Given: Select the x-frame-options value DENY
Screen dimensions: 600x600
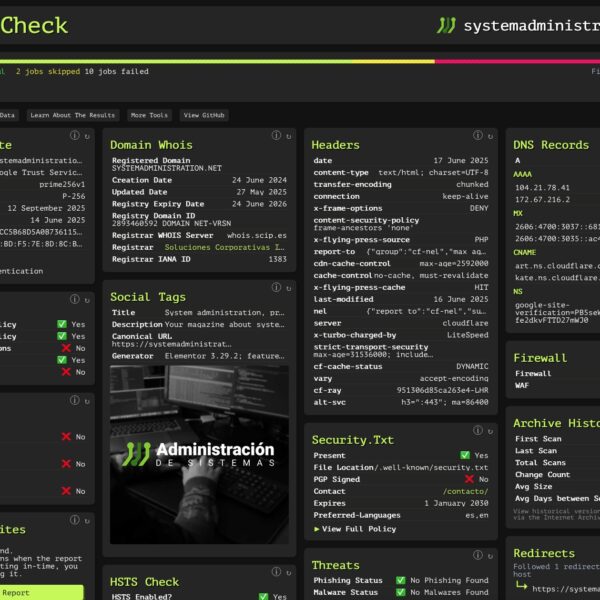Looking at the screenshot, I should coord(479,208).
